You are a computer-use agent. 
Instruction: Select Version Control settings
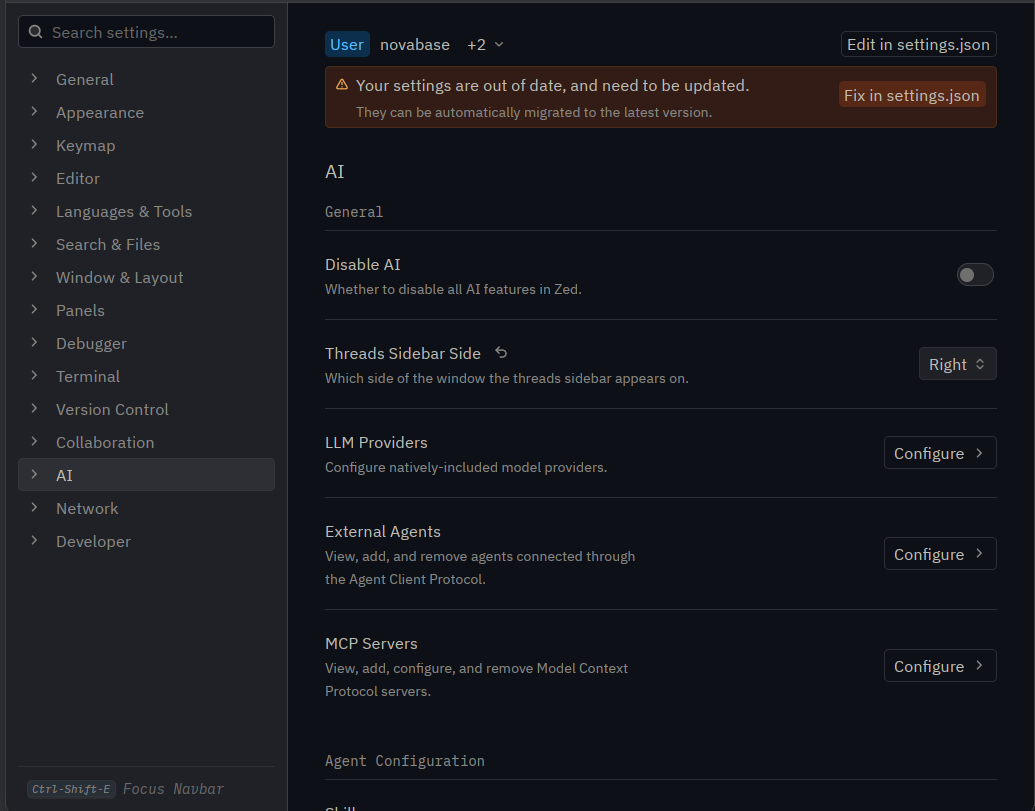pos(146,409)
